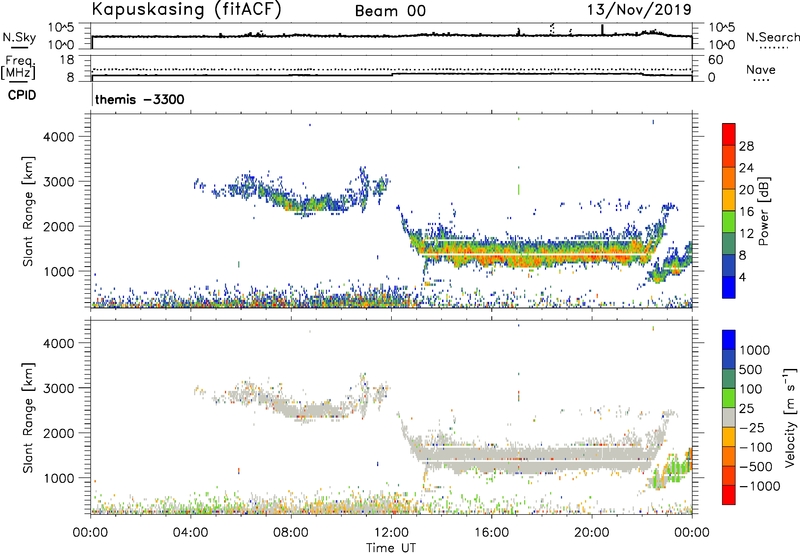800x554 pixels.
Task: Click the 'CPID' label
Action: [x=22, y=95]
